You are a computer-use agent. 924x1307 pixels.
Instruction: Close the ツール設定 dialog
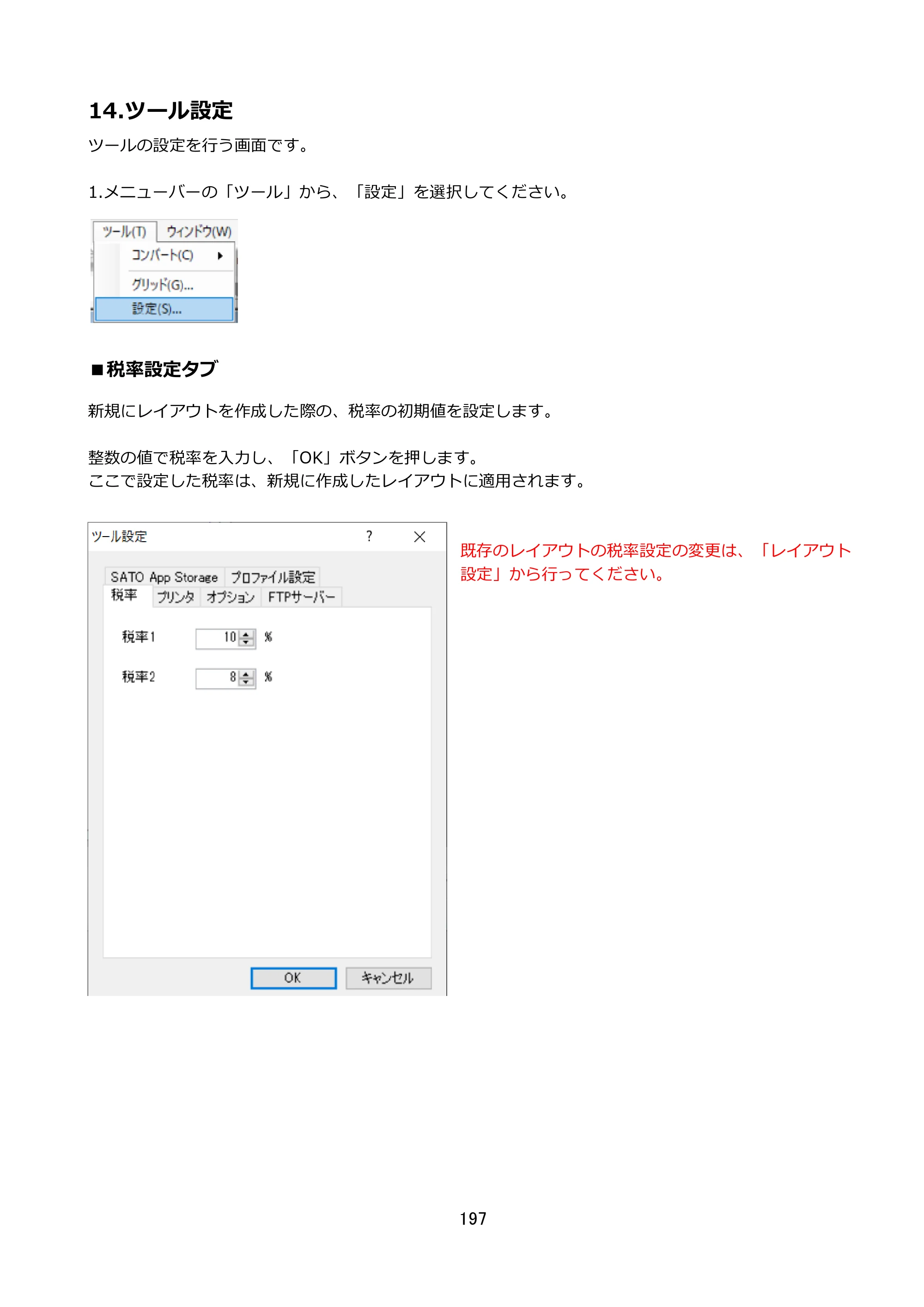pos(420,536)
